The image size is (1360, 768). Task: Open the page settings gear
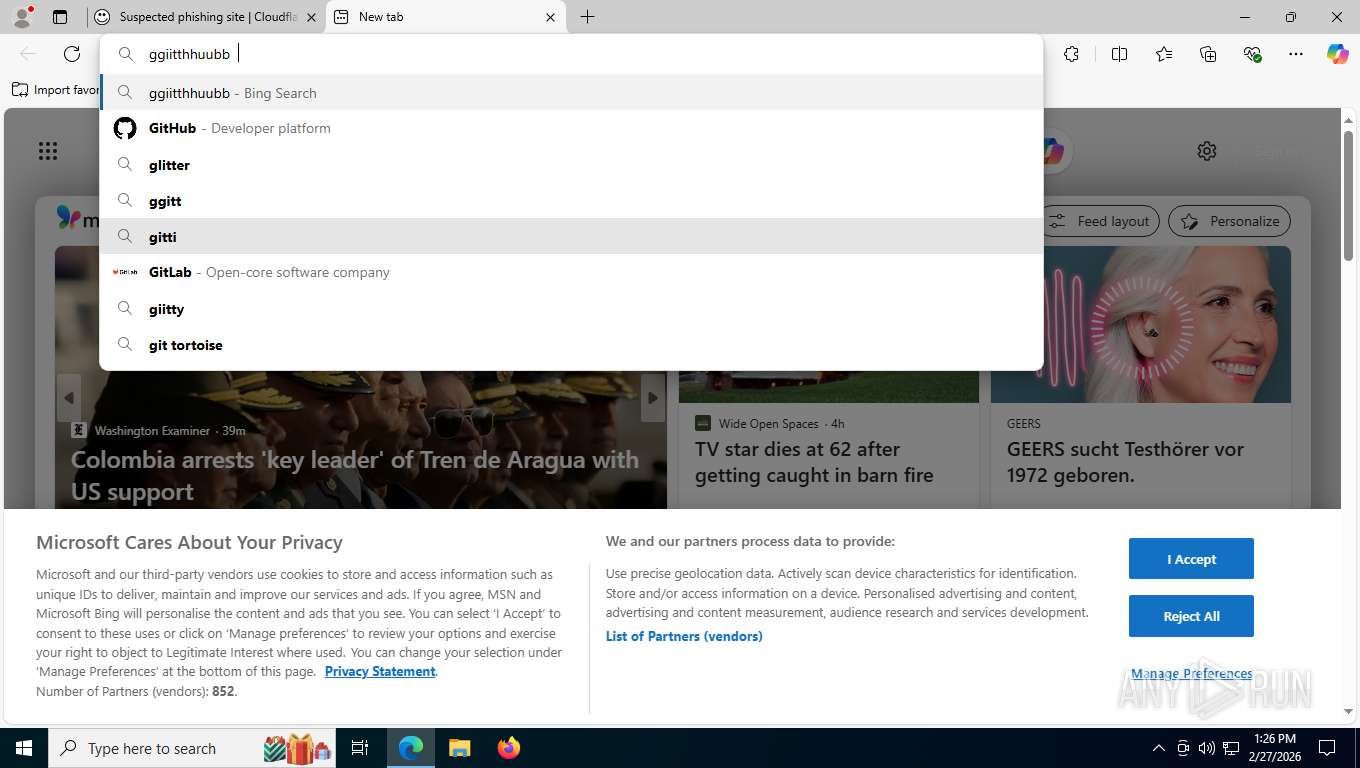tap(1207, 151)
